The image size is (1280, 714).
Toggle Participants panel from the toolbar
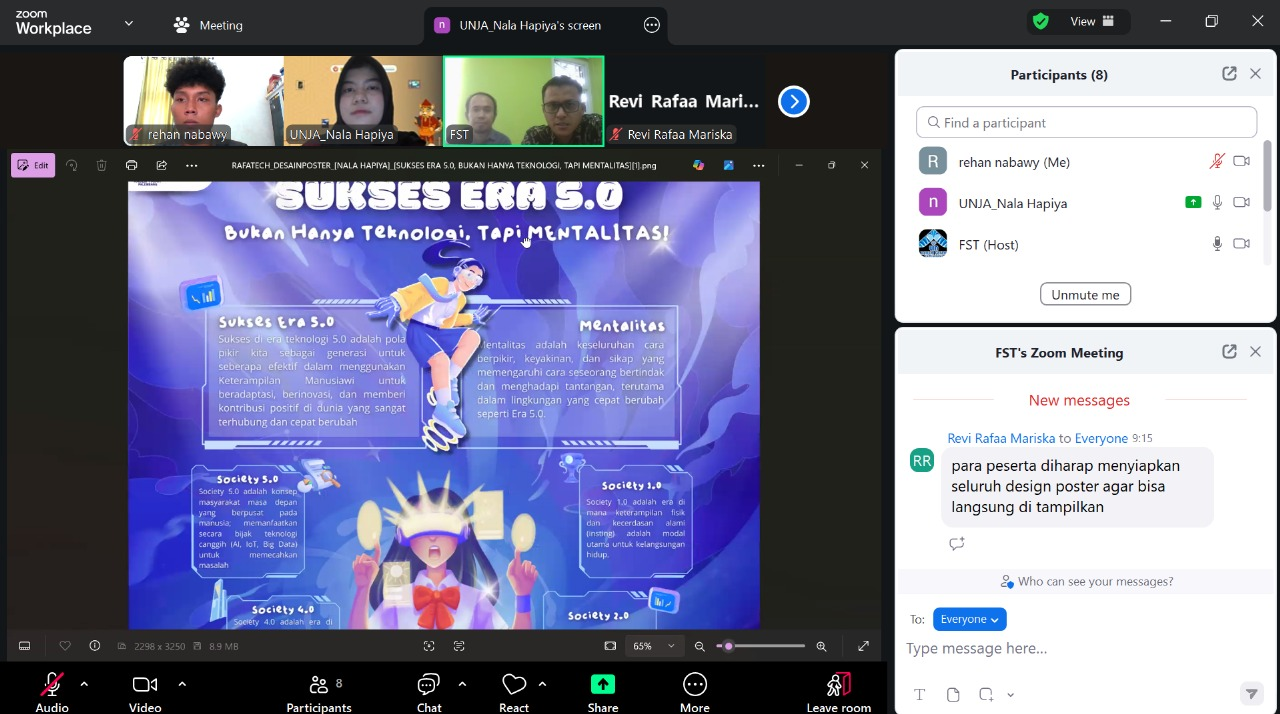coord(319,685)
